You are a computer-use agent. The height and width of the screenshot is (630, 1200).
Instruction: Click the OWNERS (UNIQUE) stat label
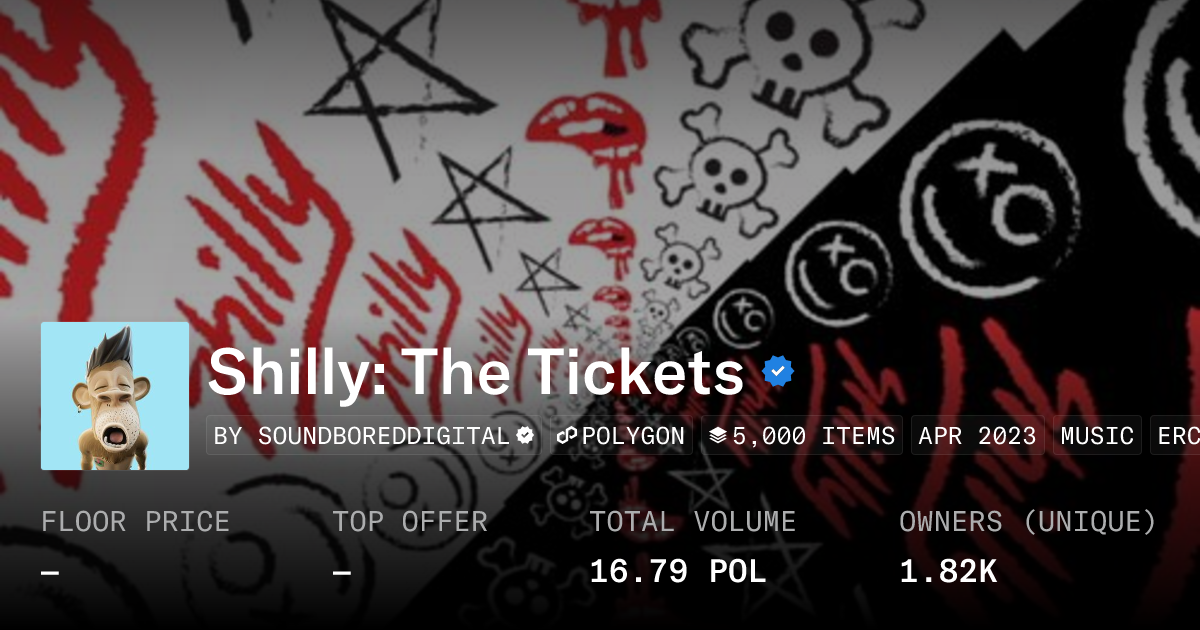(1028, 522)
